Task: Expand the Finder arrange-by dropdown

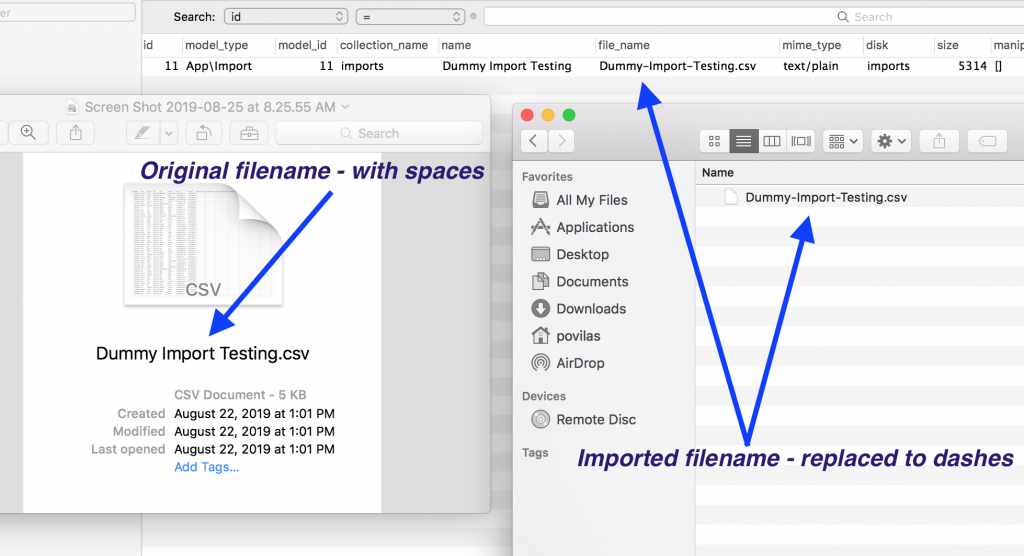Action: (x=843, y=141)
